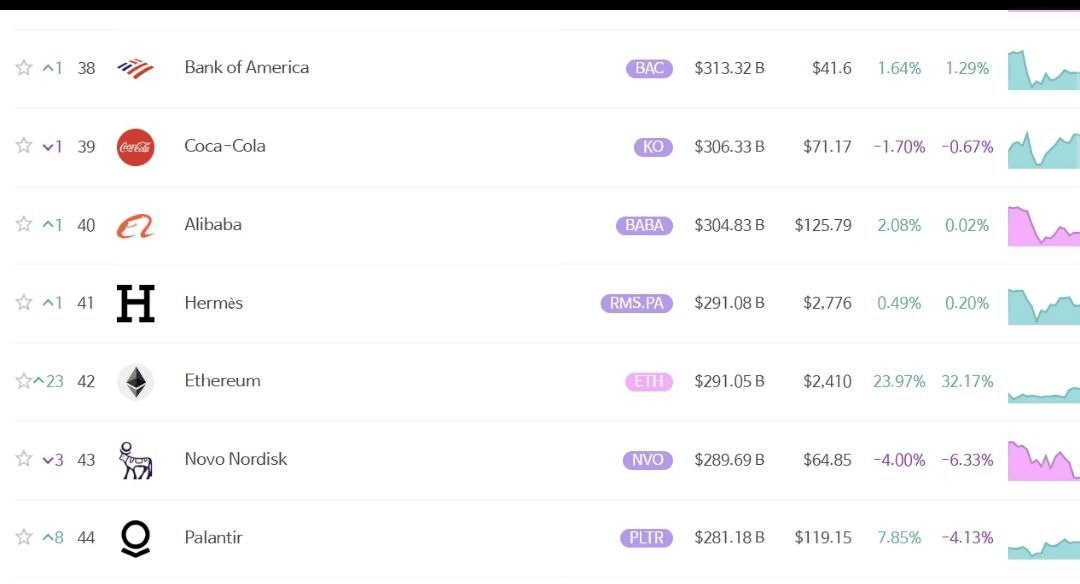The image size is (1080, 584).
Task: Open Coca-Cola price chart thumbnail
Action: pos(1043,149)
